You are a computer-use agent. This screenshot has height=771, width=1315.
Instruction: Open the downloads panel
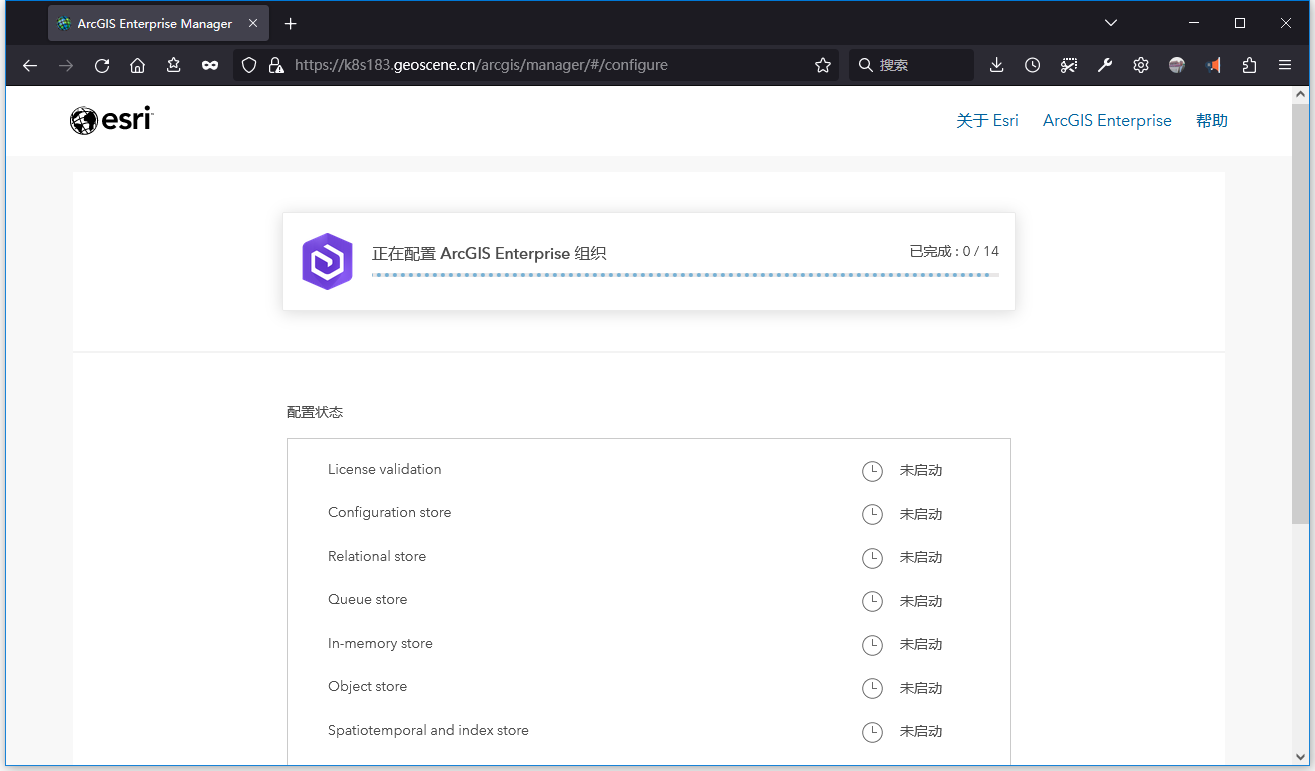[x=996, y=65]
